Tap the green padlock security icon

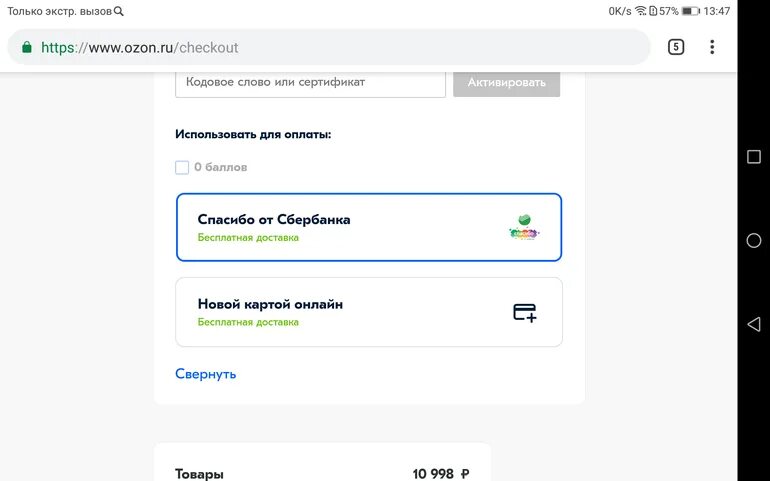pos(27,47)
